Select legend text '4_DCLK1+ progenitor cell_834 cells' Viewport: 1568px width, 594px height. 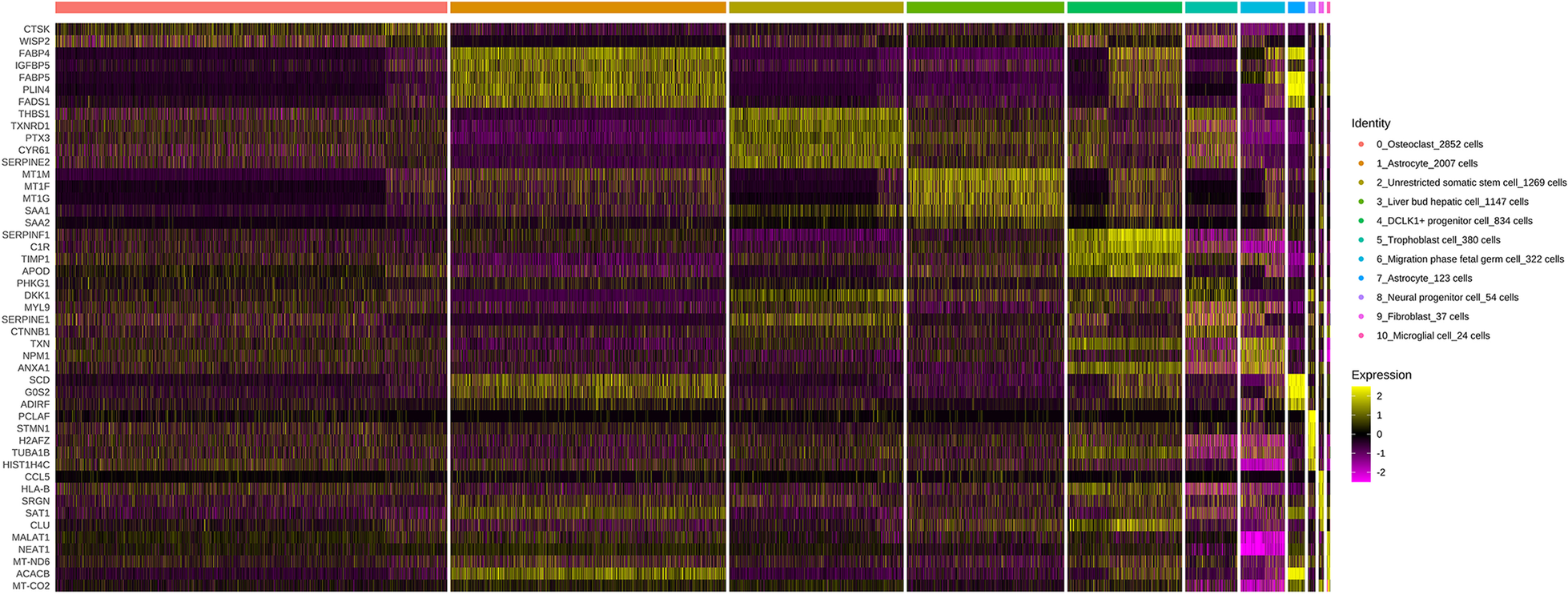[1454, 221]
